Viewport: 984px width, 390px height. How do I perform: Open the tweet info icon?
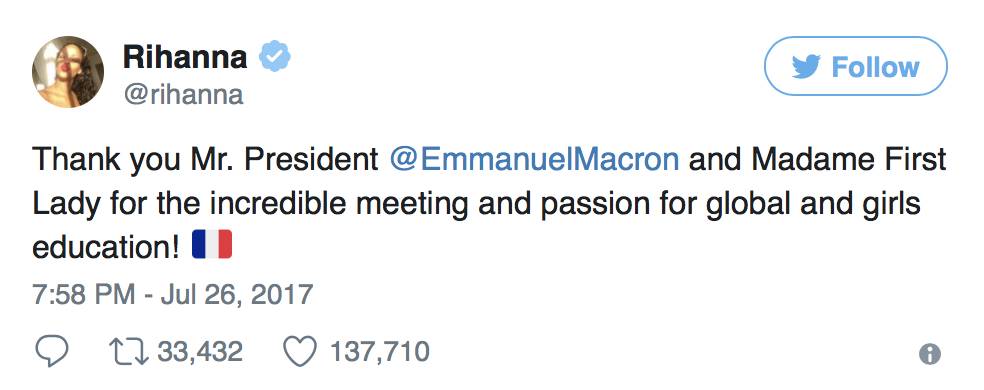coord(929,354)
